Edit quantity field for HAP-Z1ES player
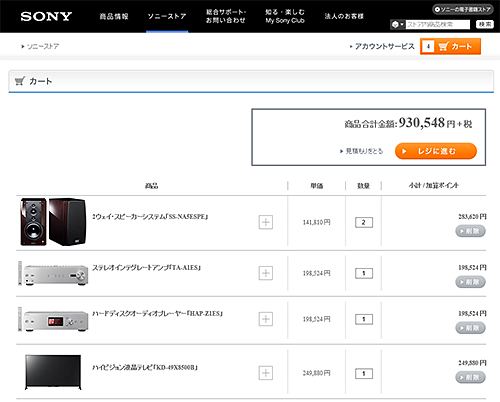 pyautogui.click(x=364, y=319)
